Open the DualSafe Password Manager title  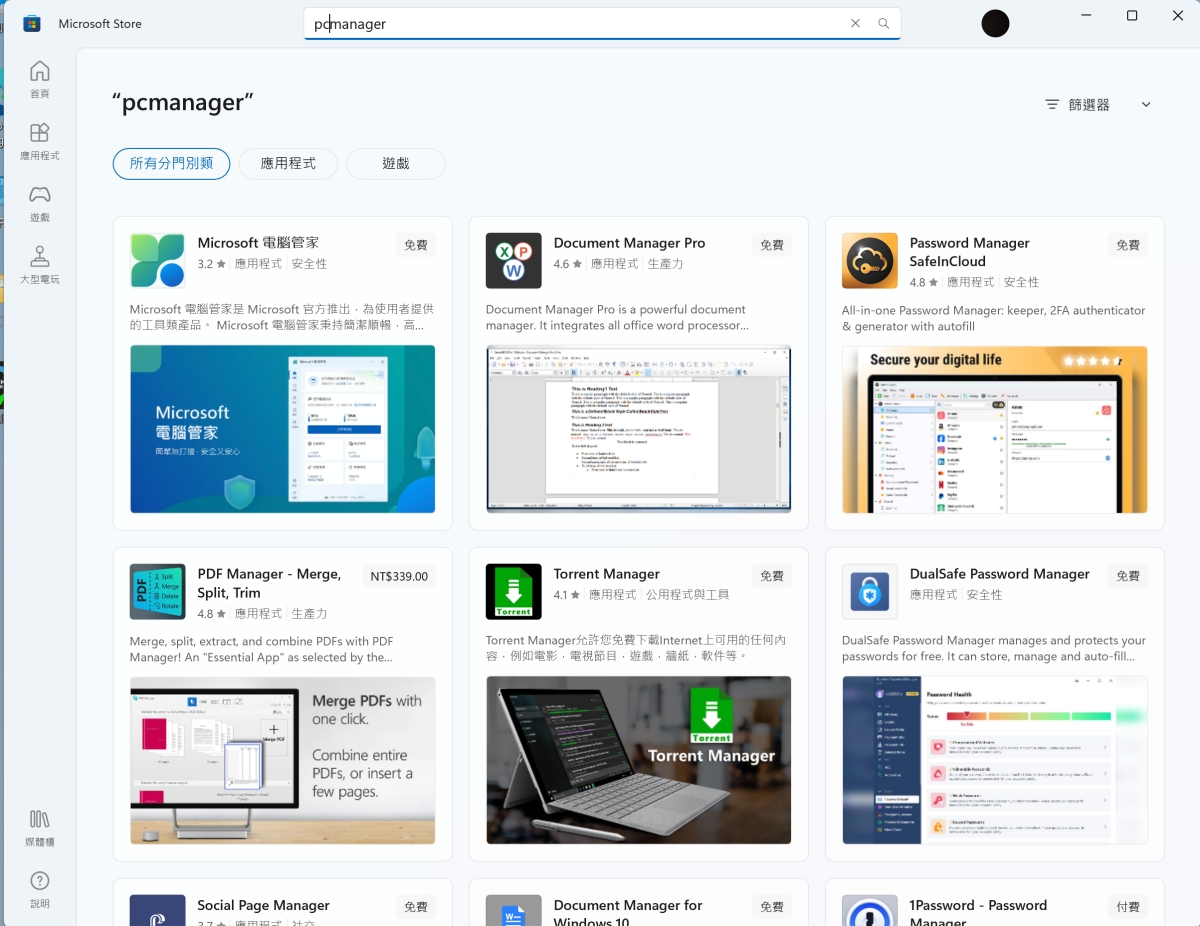point(999,574)
